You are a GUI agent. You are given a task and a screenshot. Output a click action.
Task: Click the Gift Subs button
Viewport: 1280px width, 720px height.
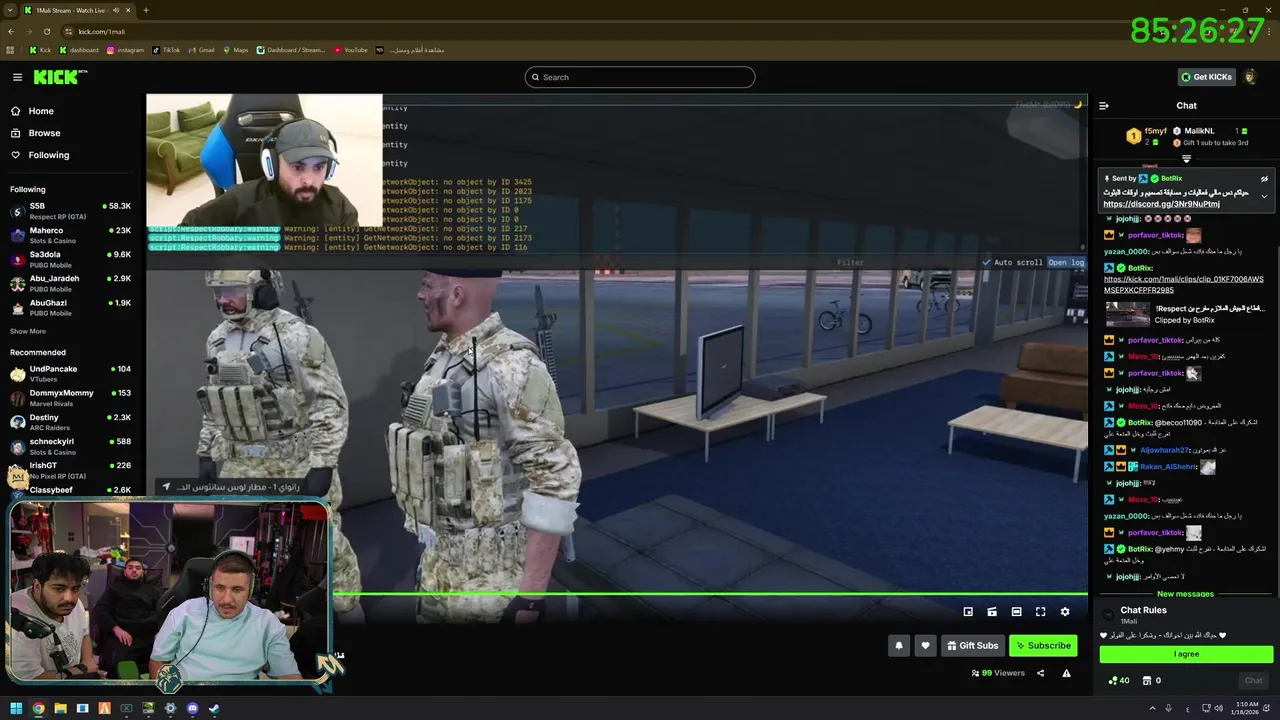(973, 646)
